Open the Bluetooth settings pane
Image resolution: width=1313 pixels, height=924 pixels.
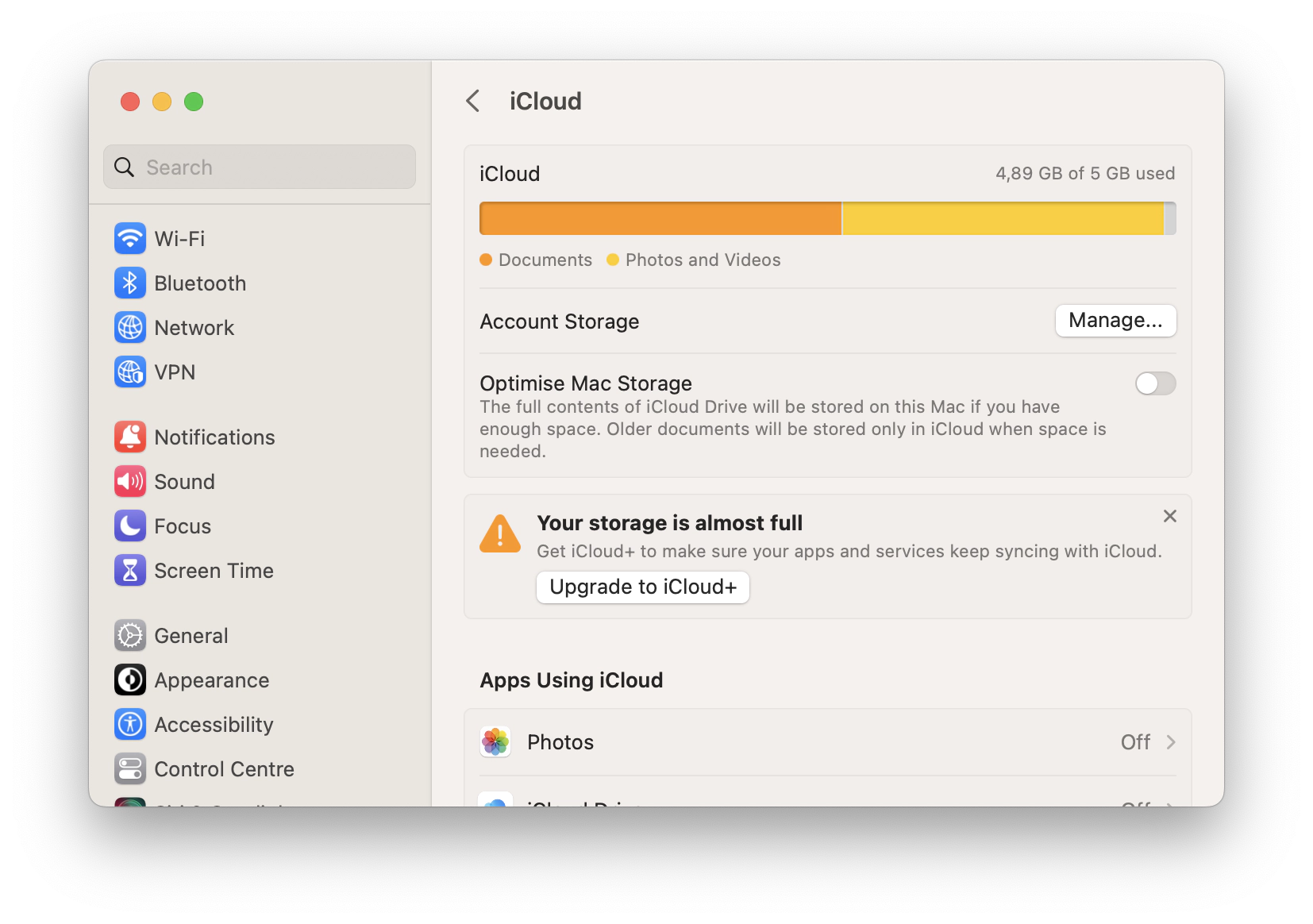pos(260,283)
